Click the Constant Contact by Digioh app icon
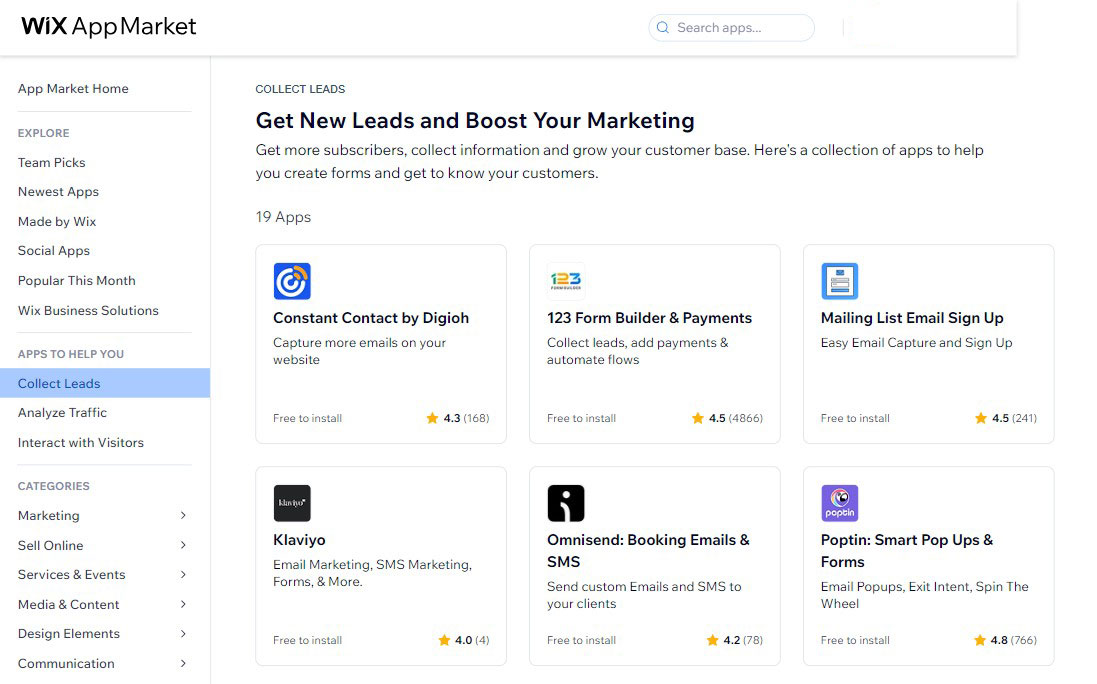 292,282
